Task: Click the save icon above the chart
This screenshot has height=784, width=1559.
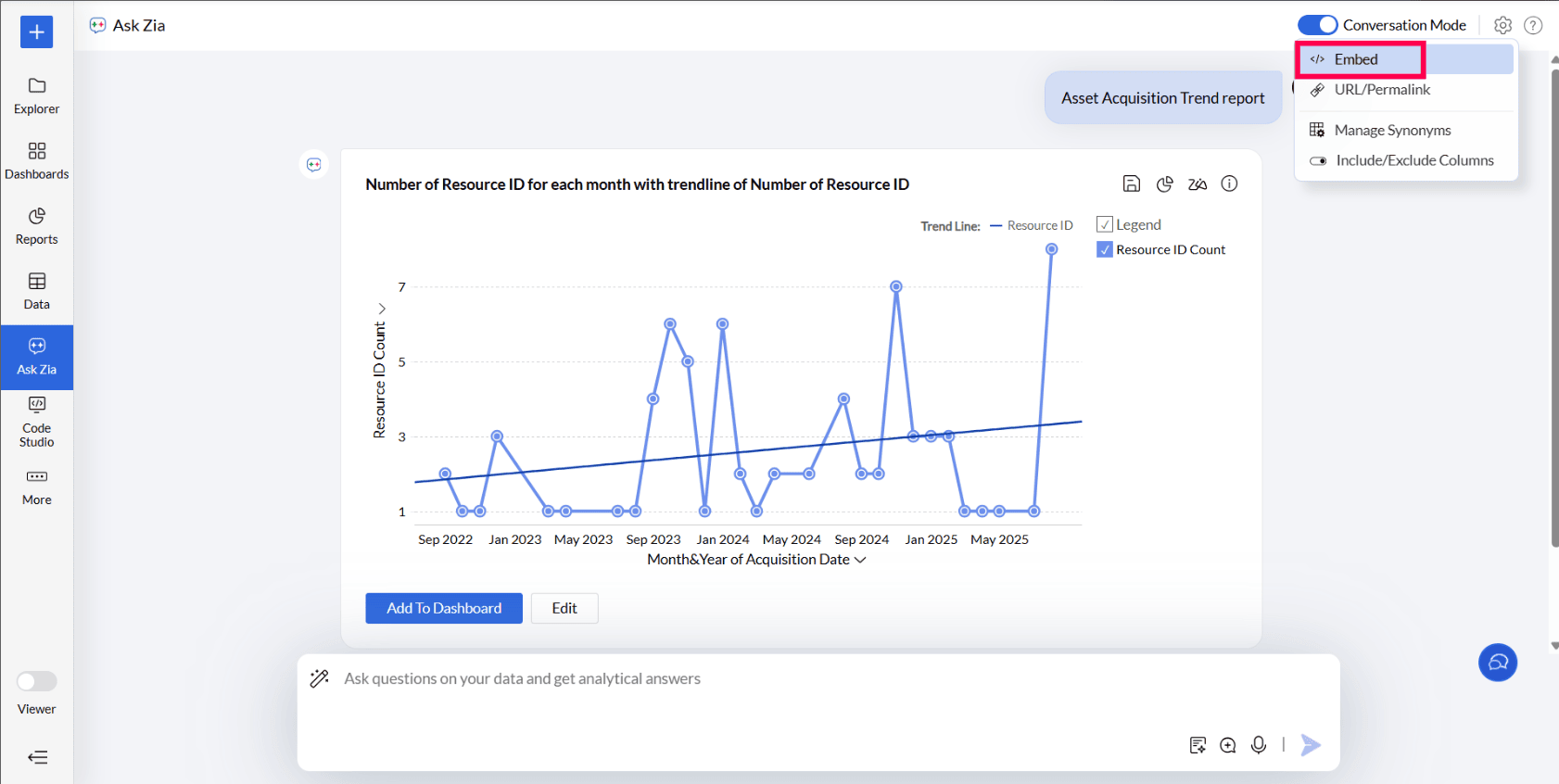Action: [x=1131, y=183]
